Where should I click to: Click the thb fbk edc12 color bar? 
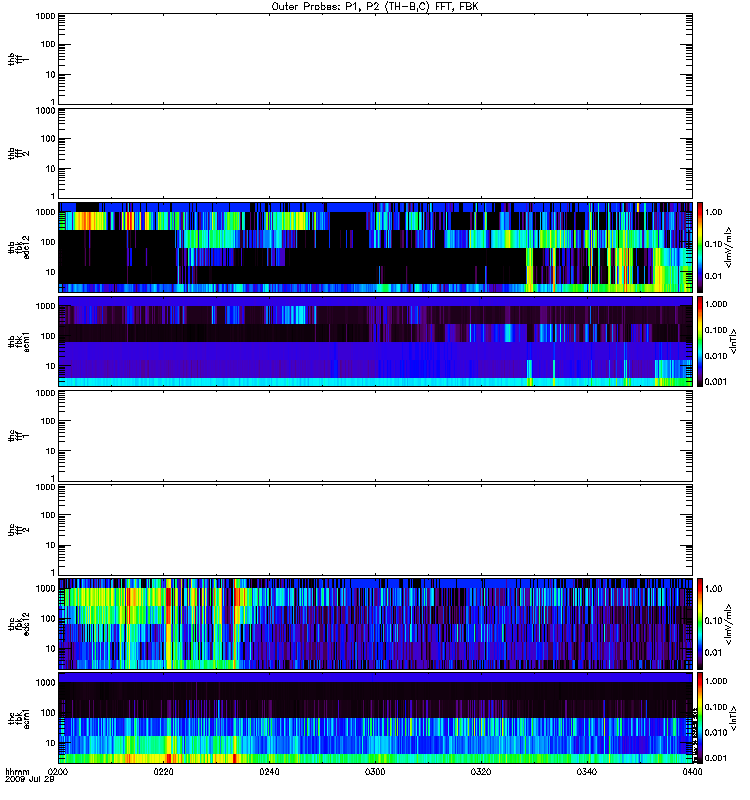coord(700,247)
